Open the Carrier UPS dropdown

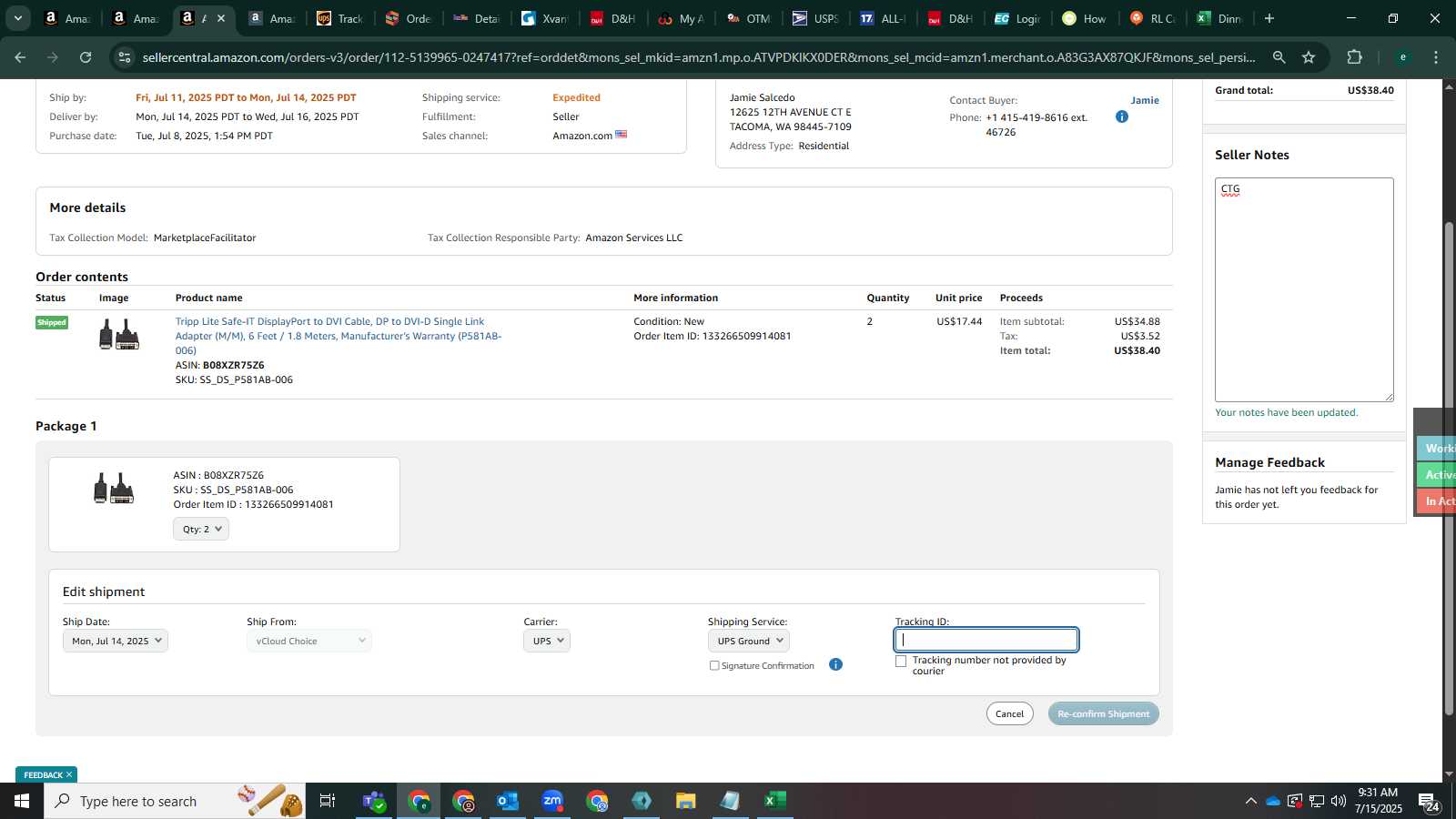tap(547, 641)
